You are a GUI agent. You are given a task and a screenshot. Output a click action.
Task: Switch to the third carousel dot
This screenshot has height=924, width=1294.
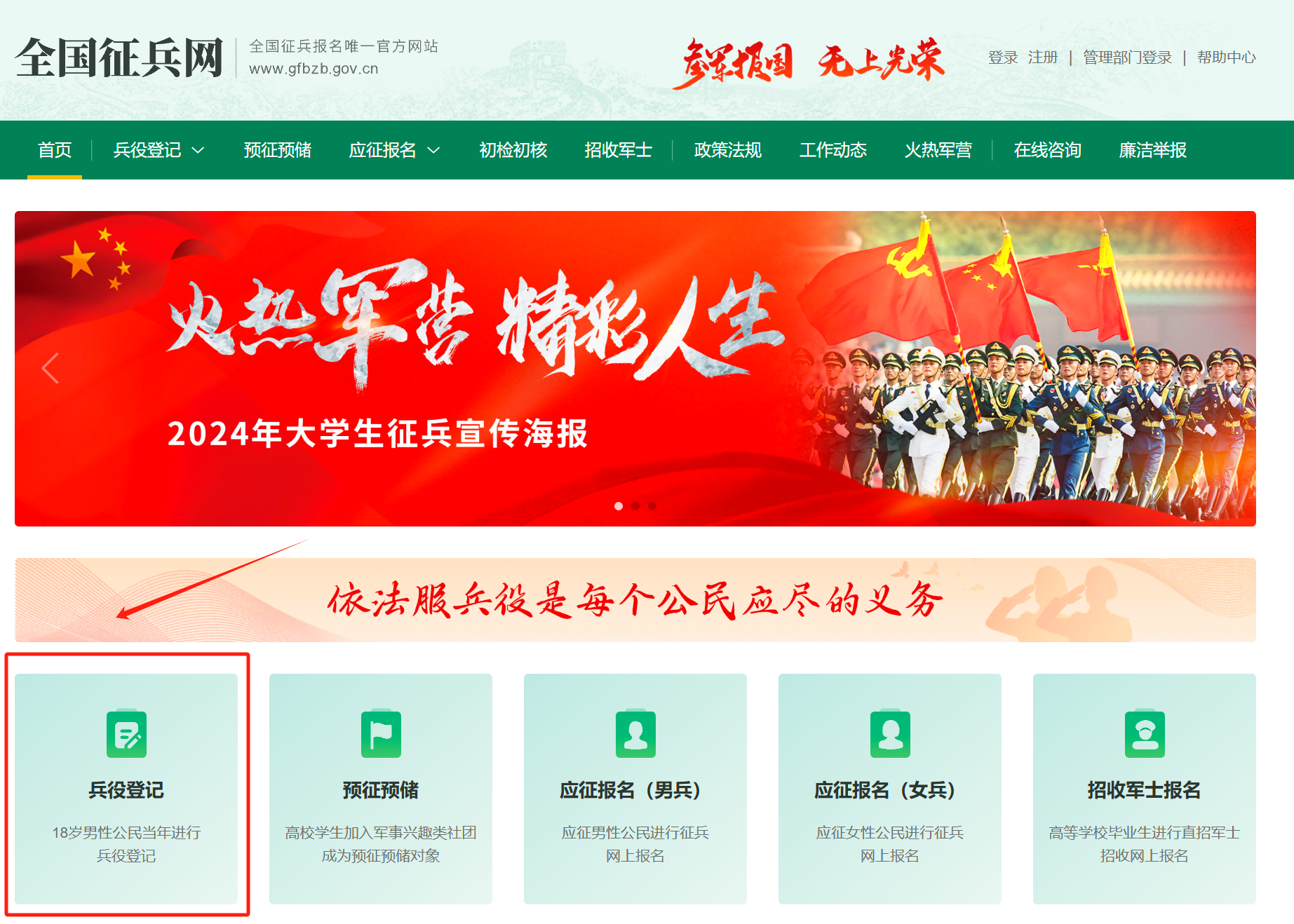652,505
